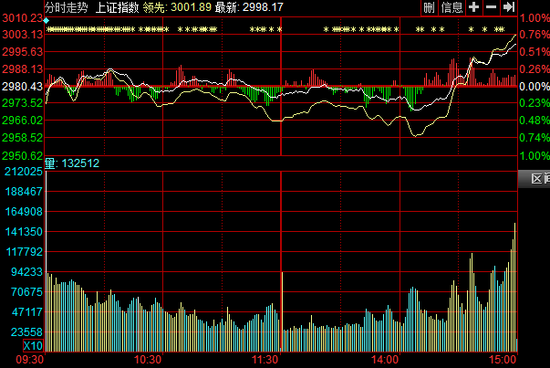Click the tallest closing volume bar near 15:00

(515, 287)
